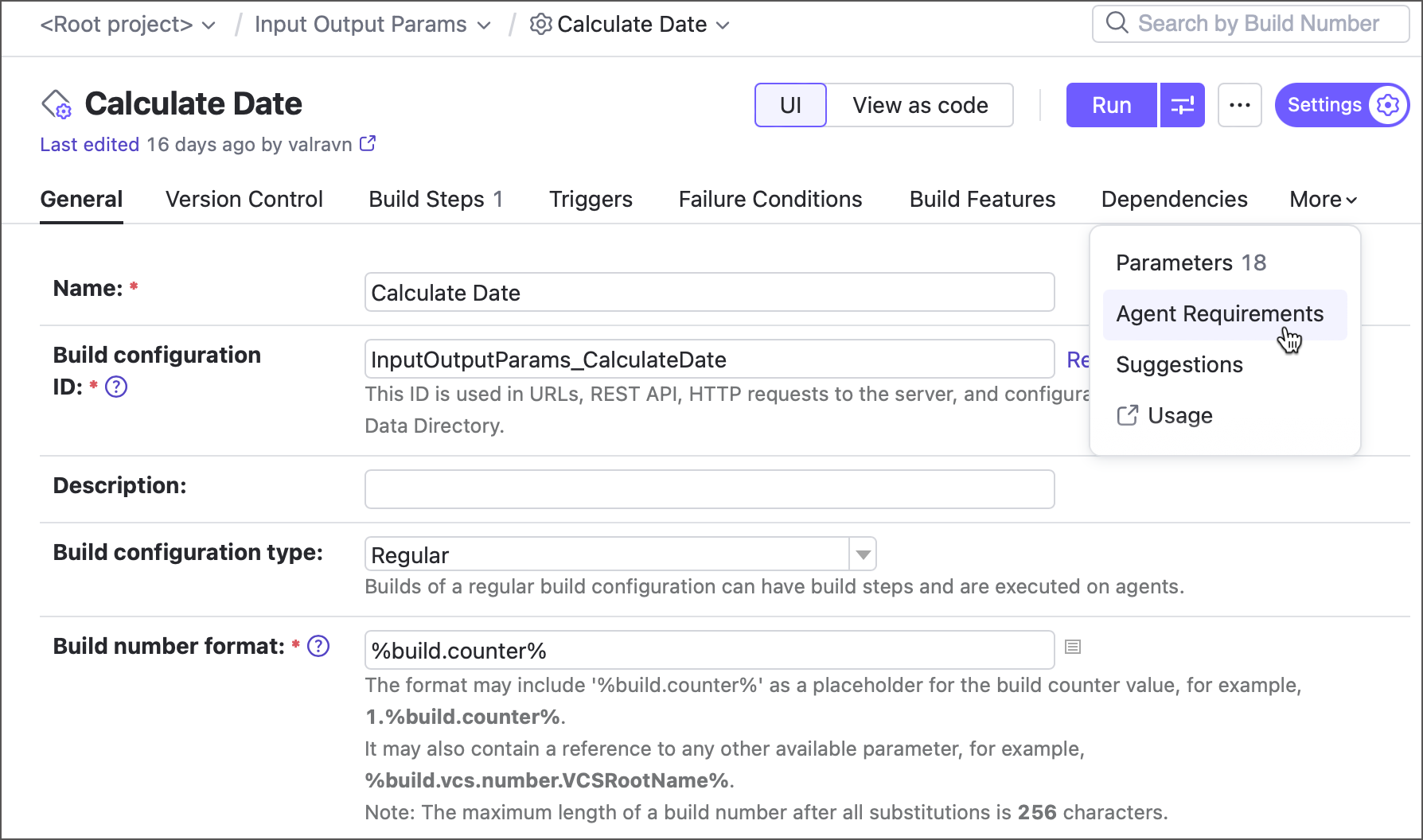Click the Usage external link icon
1423x840 pixels.
1128,414
